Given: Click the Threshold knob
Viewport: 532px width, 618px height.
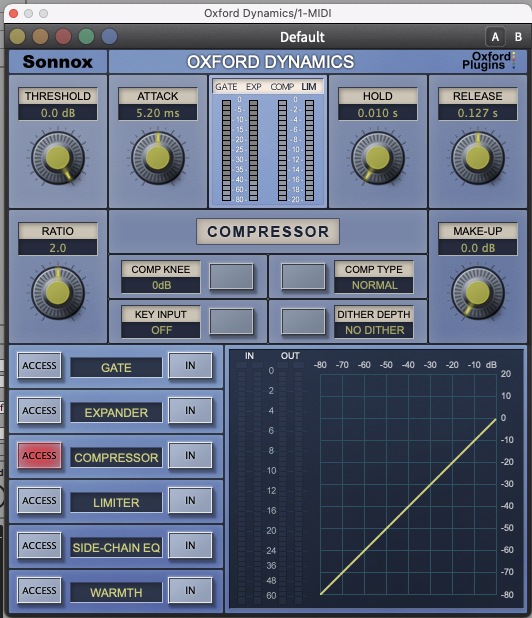Looking at the screenshot, I should click(x=58, y=158).
